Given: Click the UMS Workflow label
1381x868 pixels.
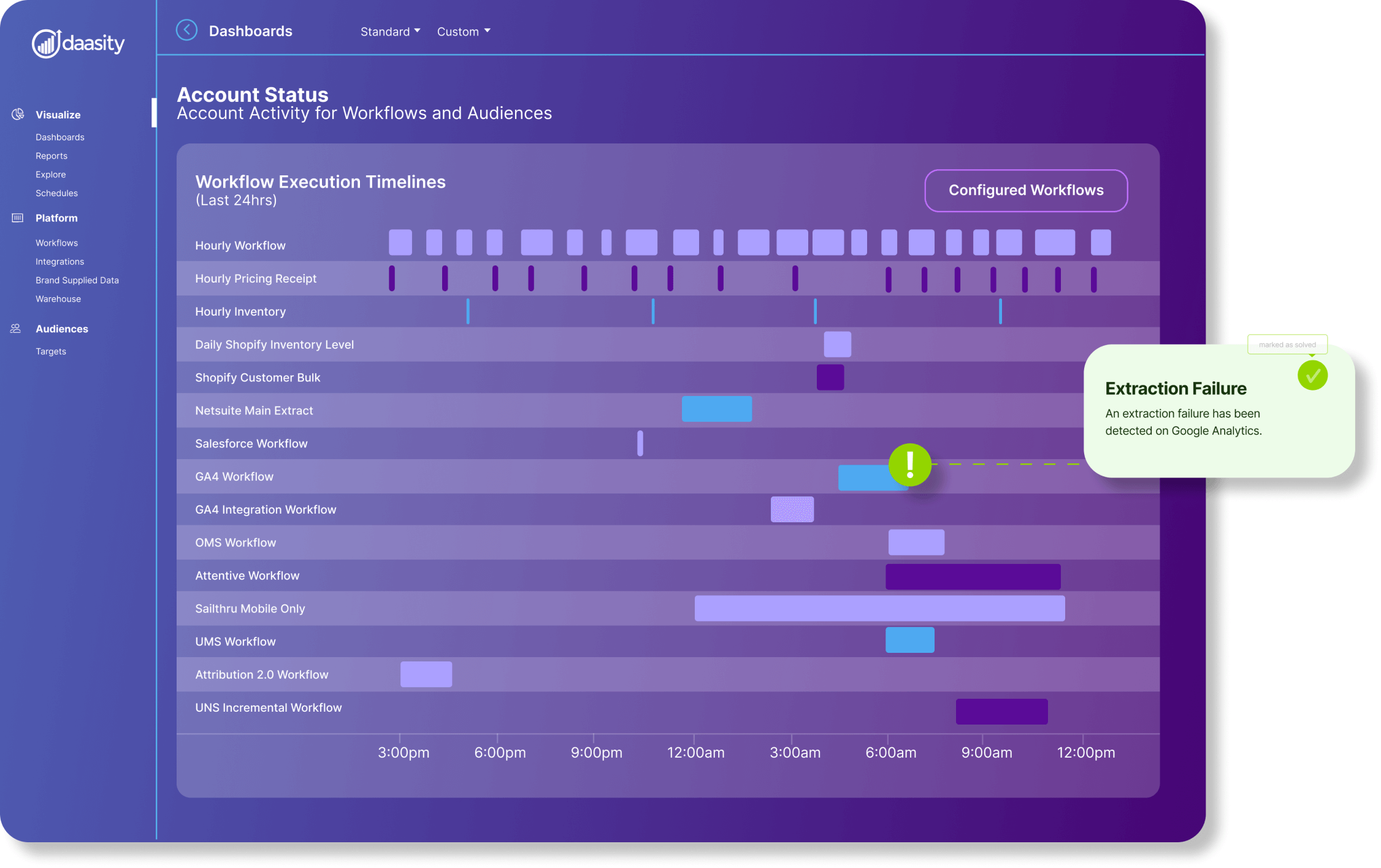Looking at the screenshot, I should point(235,642).
